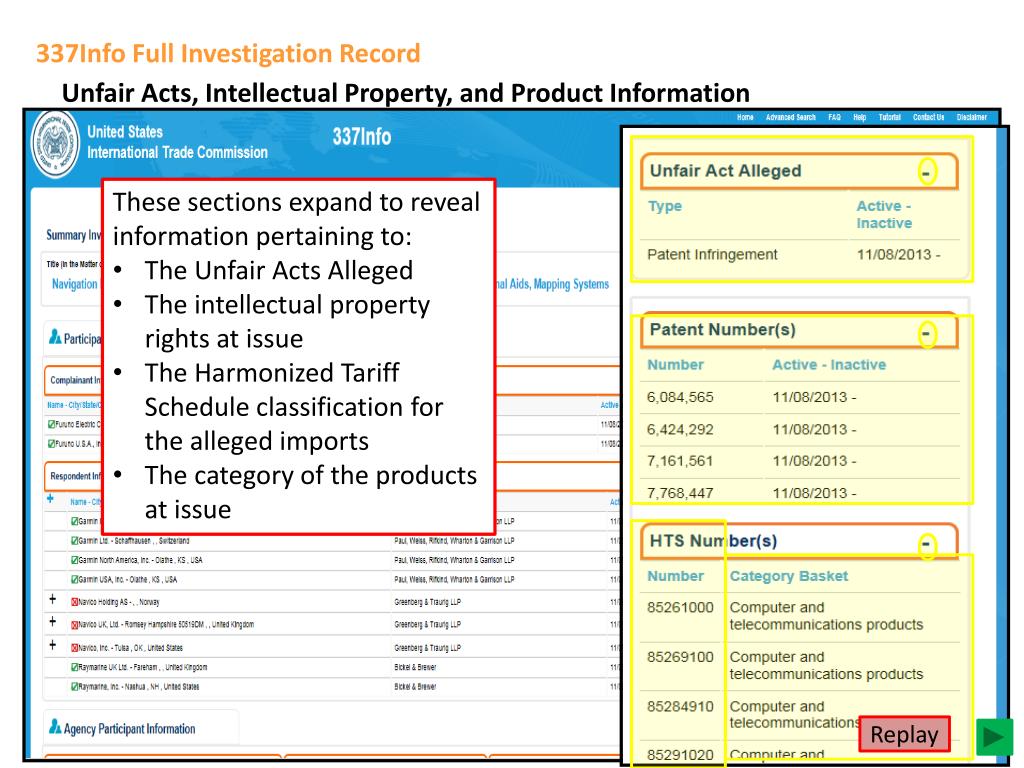Screen dimensions: 1024x768
Task: Click the green play arrow button
Action: (x=995, y=737)
